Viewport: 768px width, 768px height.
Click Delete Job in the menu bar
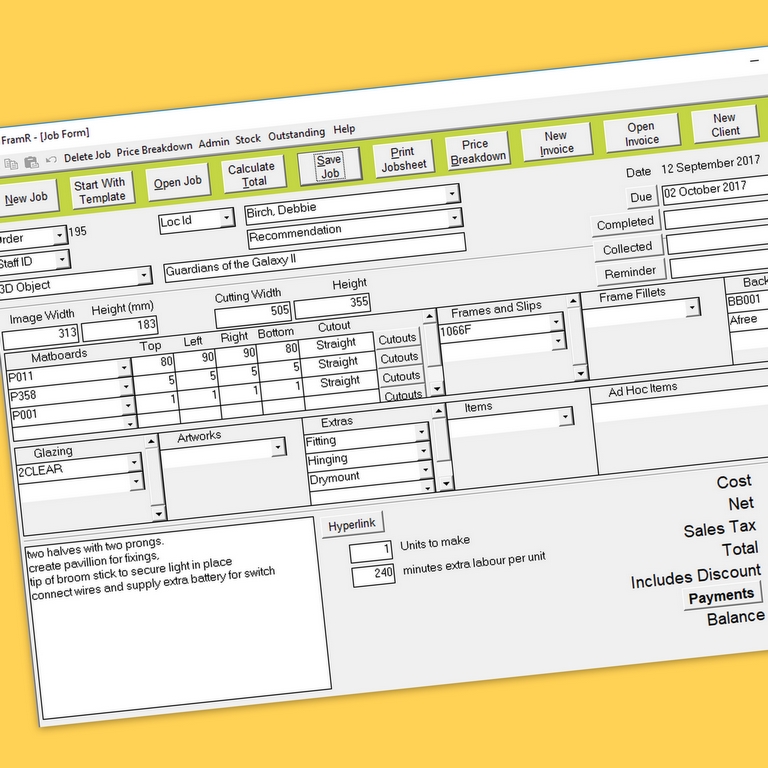pos(87,156)
